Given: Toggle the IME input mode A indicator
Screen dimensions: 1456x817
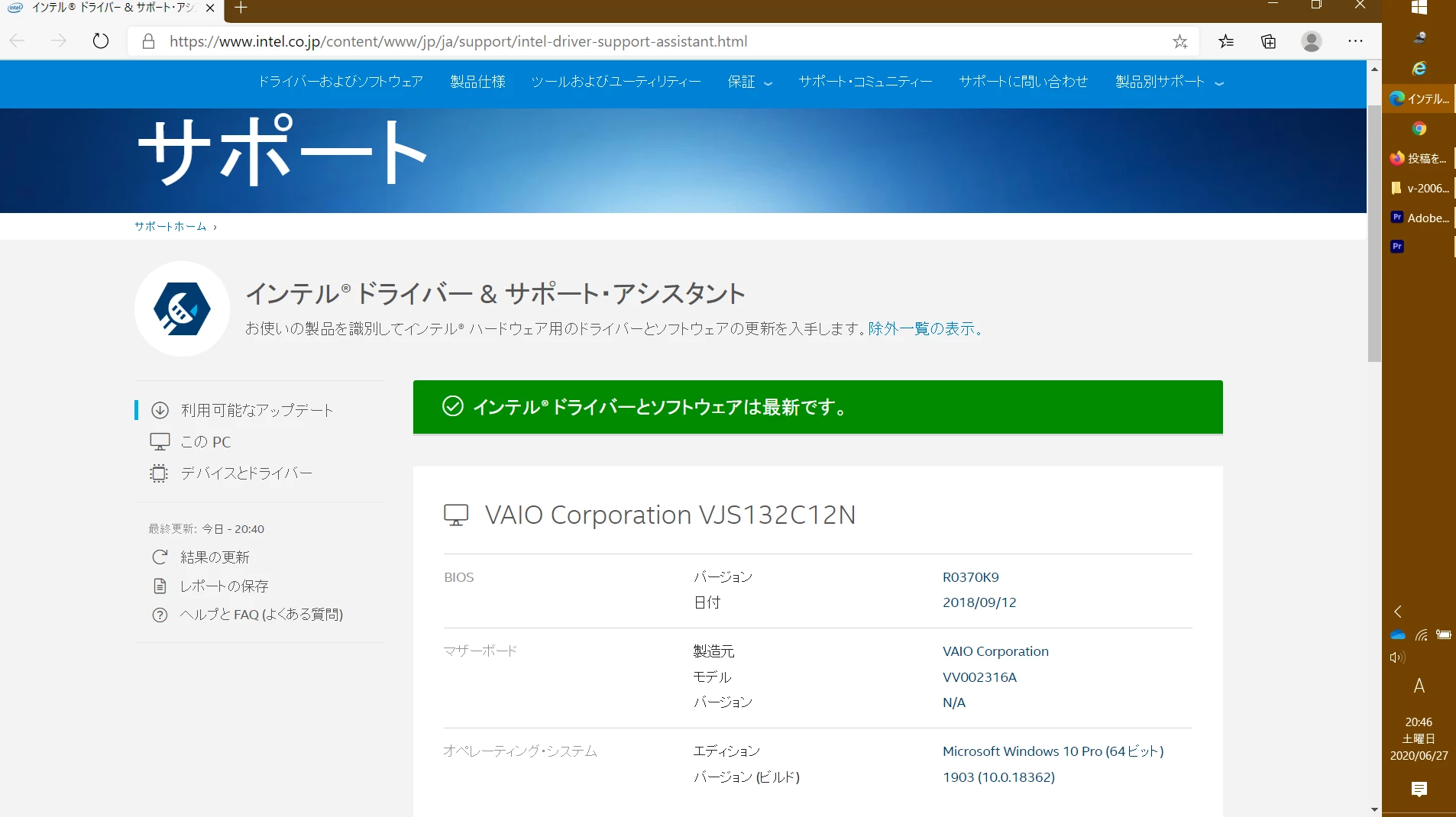Looking at the screenshot, I should click(x=1419, y=686).
